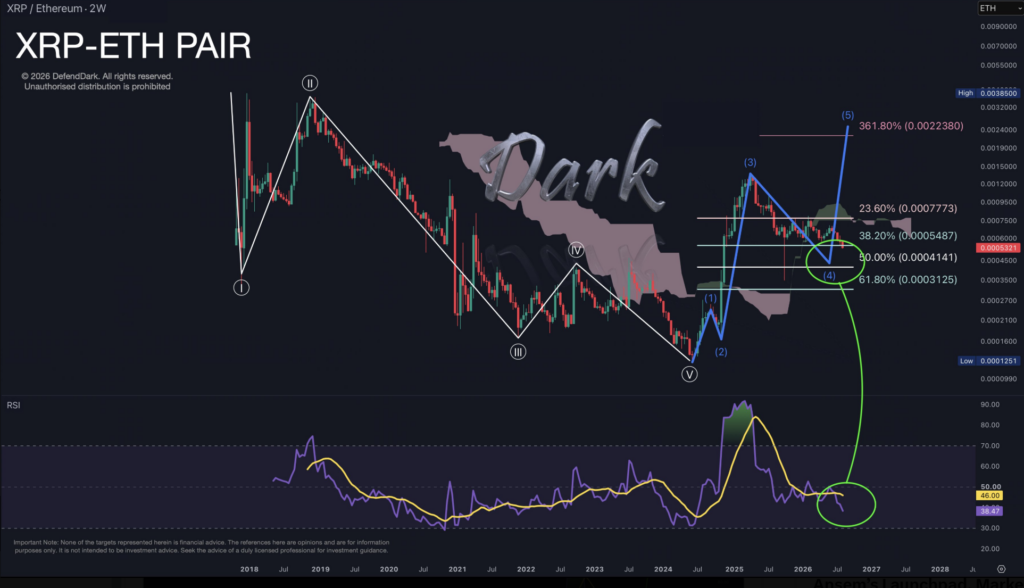Select the 2025 time axis label
This screenshot has width=1024, height=588.
[735, 569]
